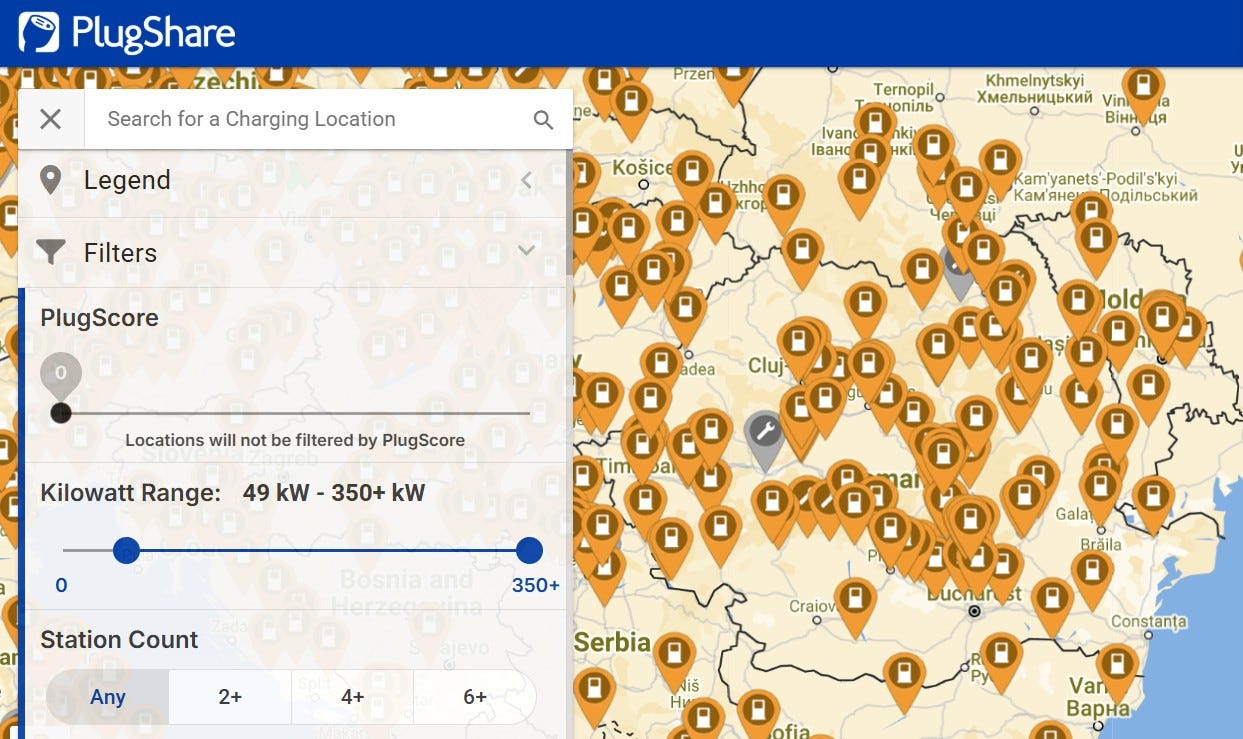Click the Bucharest city label on map
The height and width of the screenshot is (739, 1243).
click(974, 593)
